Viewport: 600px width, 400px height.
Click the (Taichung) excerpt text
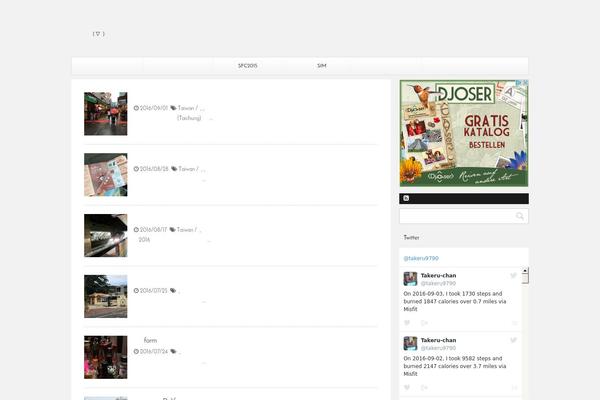click(x=189, y=118)
